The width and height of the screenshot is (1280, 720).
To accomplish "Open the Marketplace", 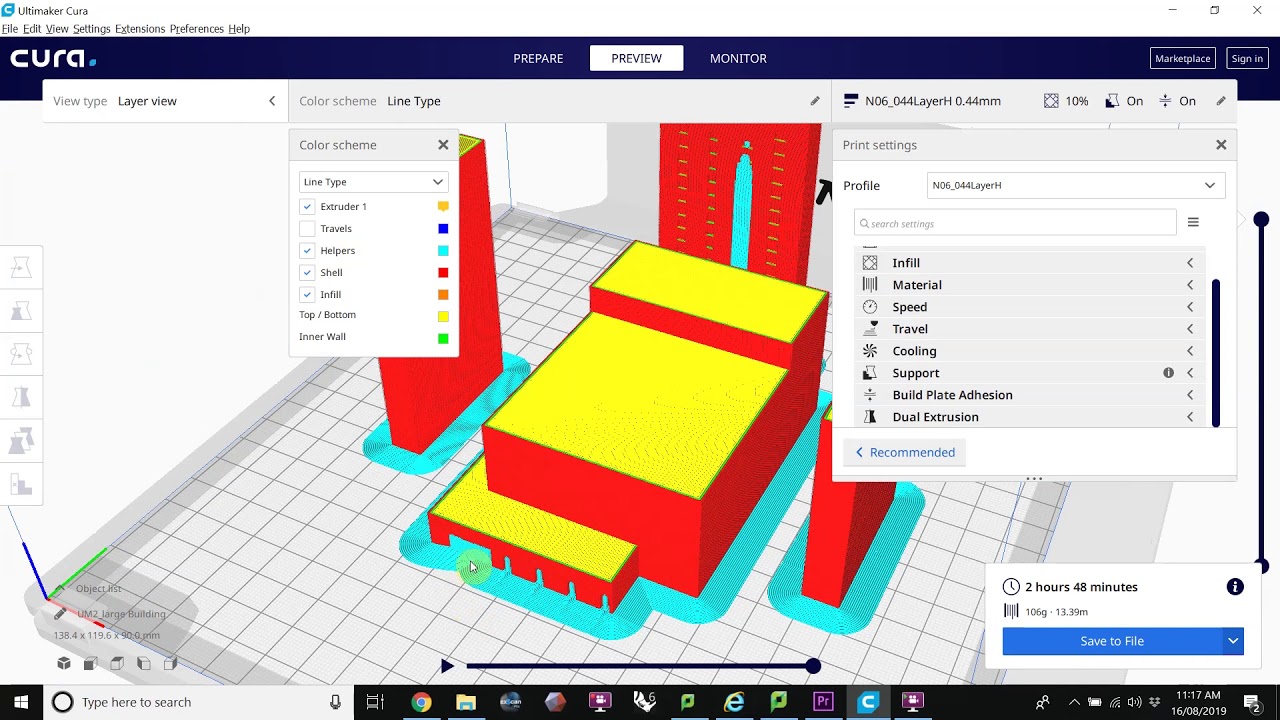I will pyautogui.click(x=1183, y=58).
